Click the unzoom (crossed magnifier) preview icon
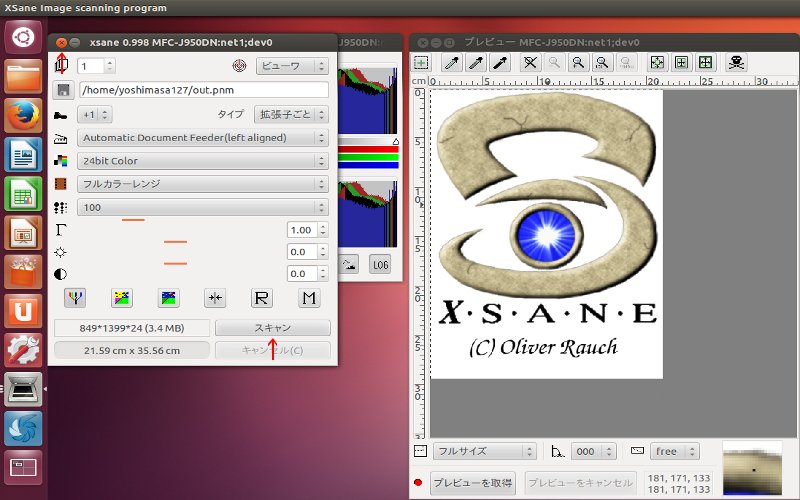This screenshot has width=800, height=500. click(x=530, y=63)
